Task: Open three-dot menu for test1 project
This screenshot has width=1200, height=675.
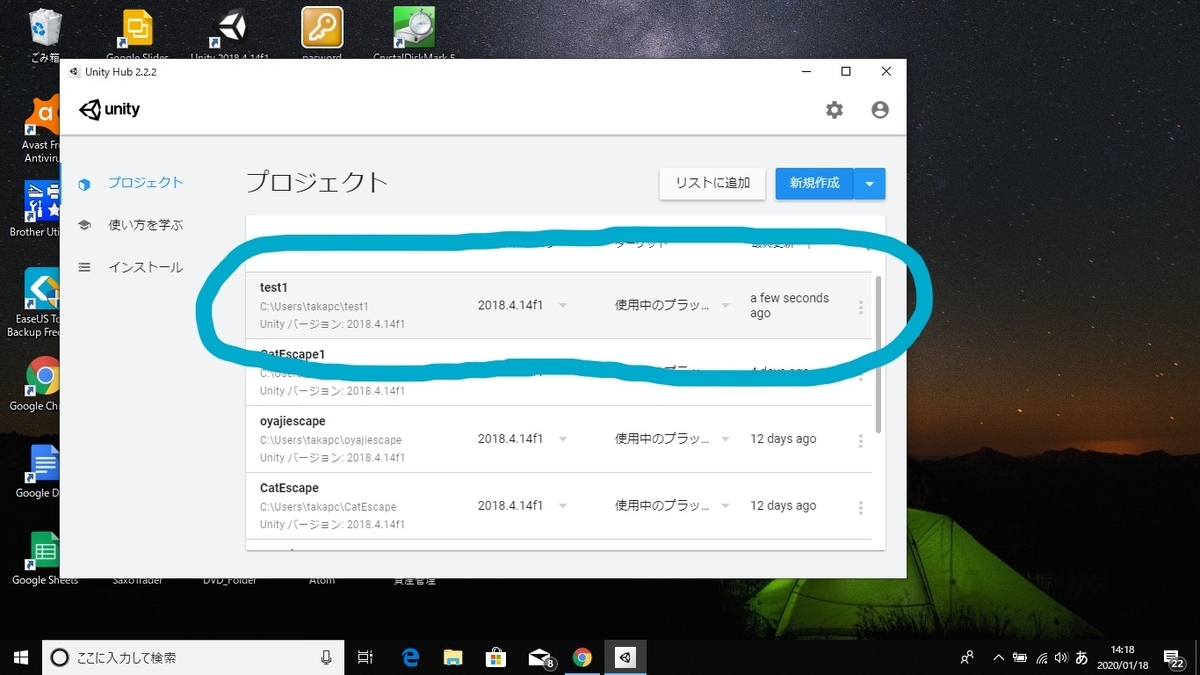Action: tap(860, 307)
